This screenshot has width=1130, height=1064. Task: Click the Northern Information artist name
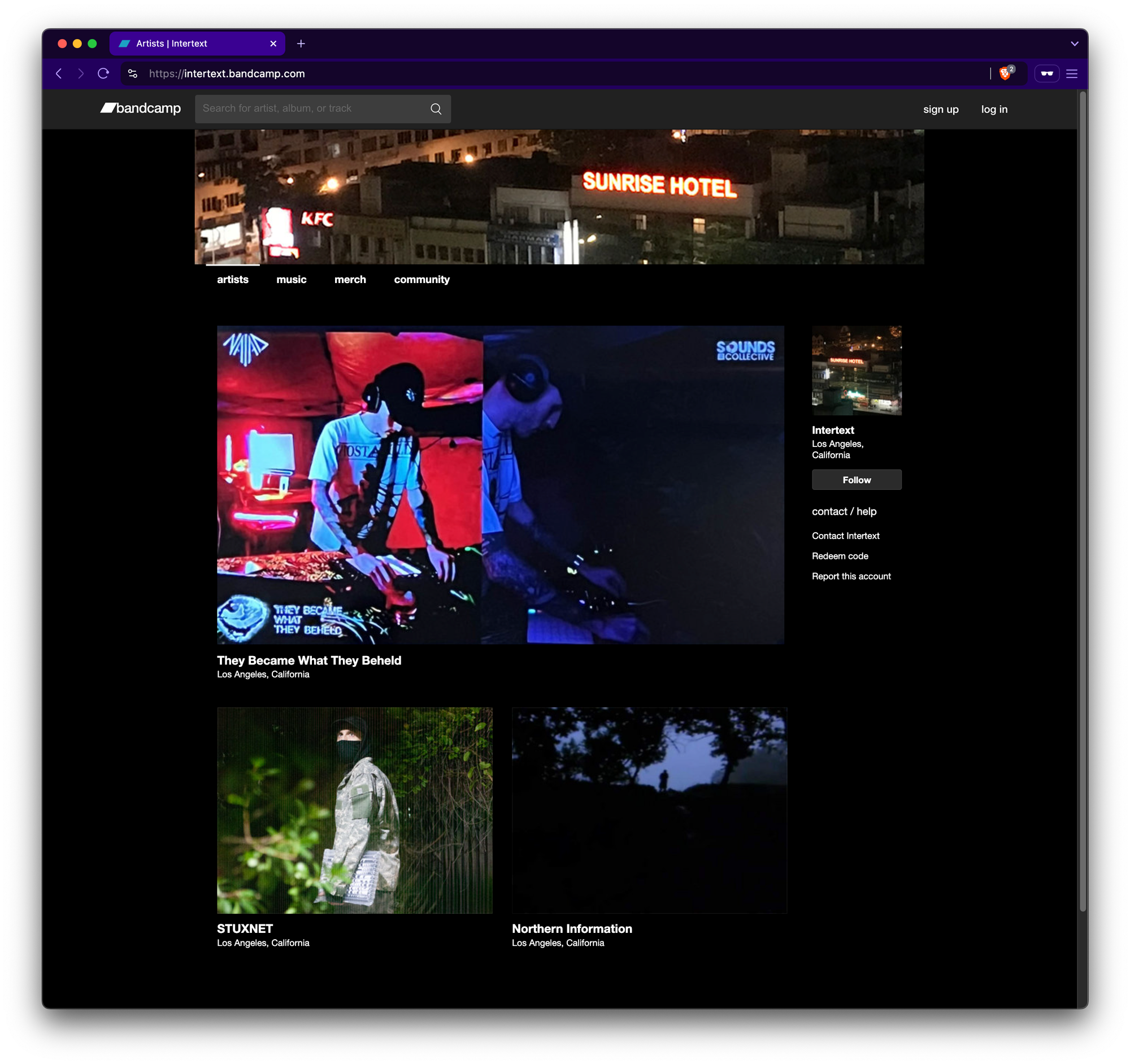(572, 928)
